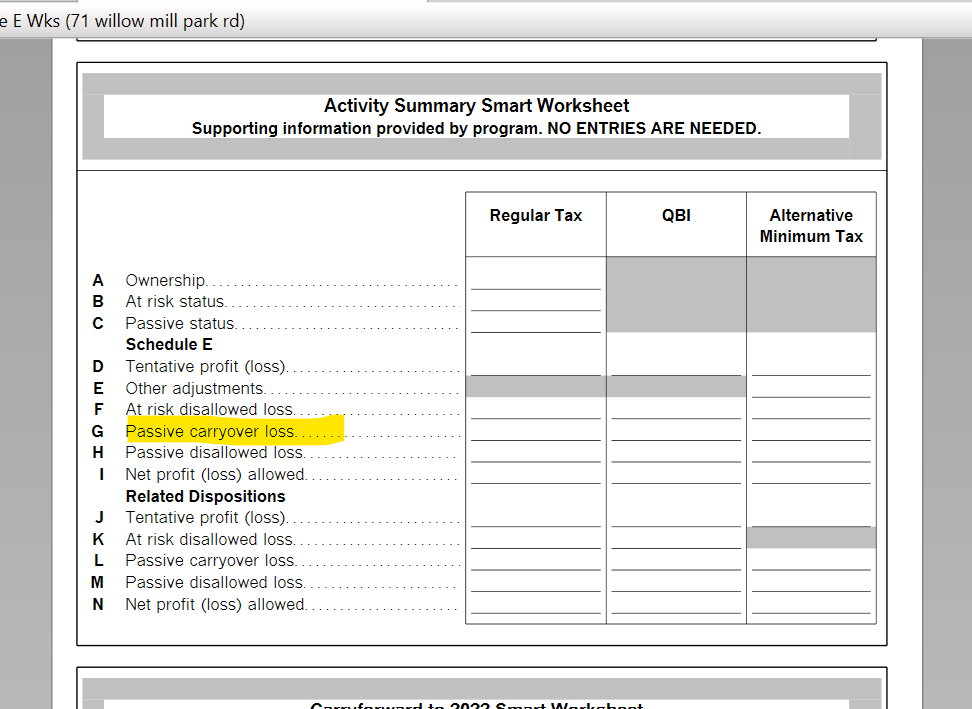Click the 'Ownership' row label
Image resolution: width=972 pixels, height=709 pixels.
[x=166, y=280]
